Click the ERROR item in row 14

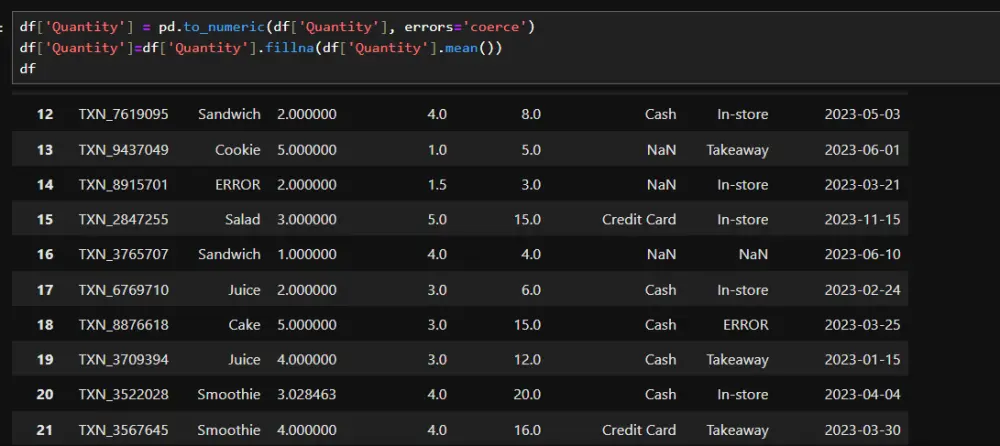238,184
